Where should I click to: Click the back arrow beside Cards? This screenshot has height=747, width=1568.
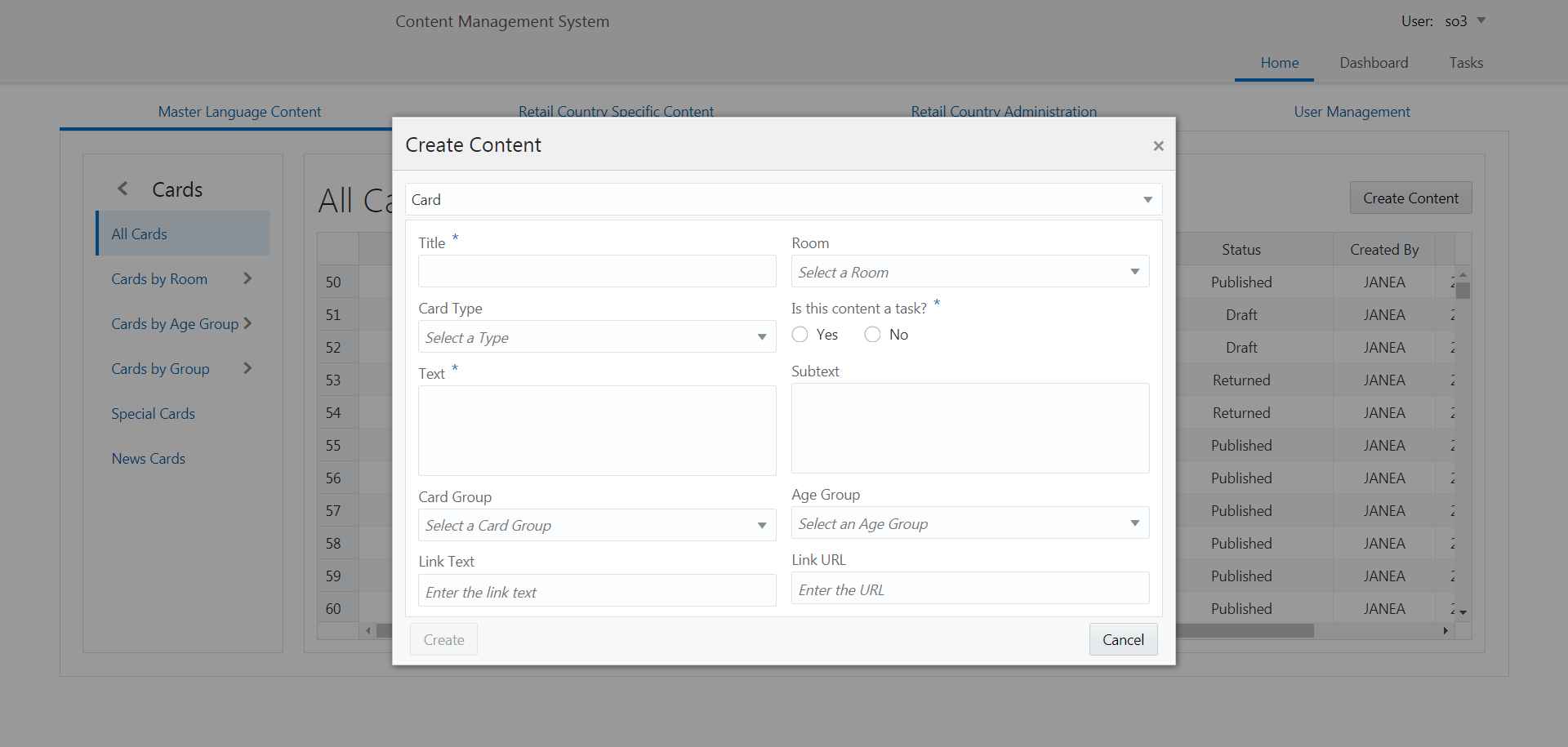click(x=122, y=189)
